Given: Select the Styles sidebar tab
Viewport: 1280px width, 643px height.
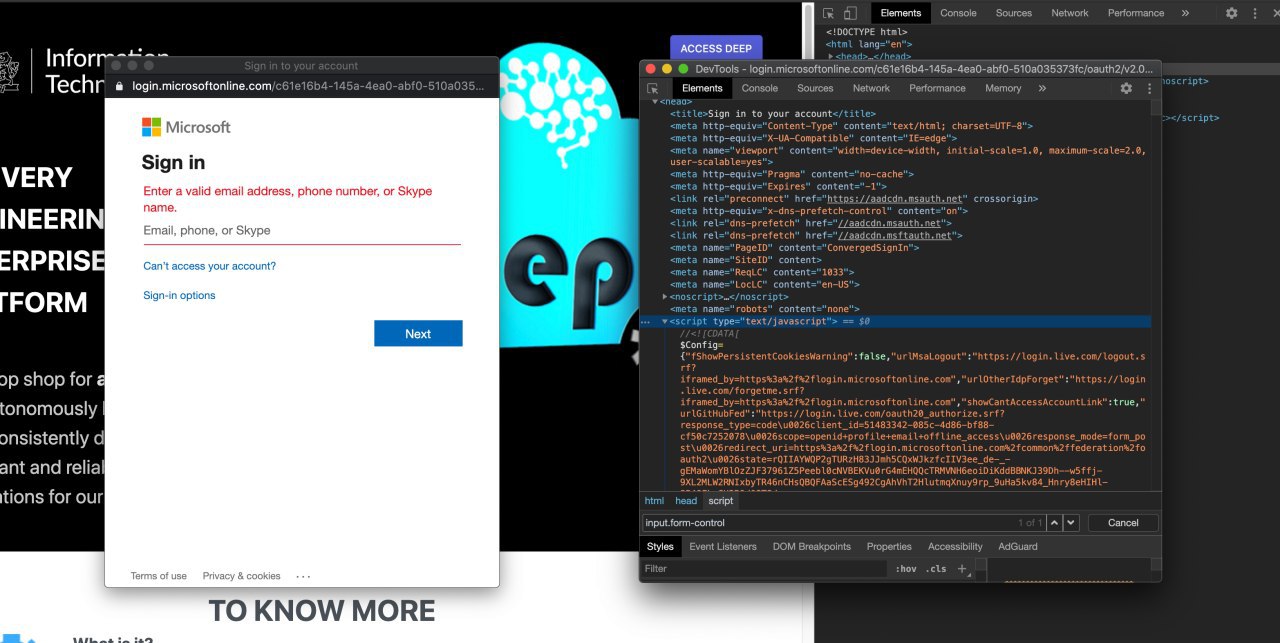Looking at the screenshot, I should pyautogui.click(x=660, y=547).
